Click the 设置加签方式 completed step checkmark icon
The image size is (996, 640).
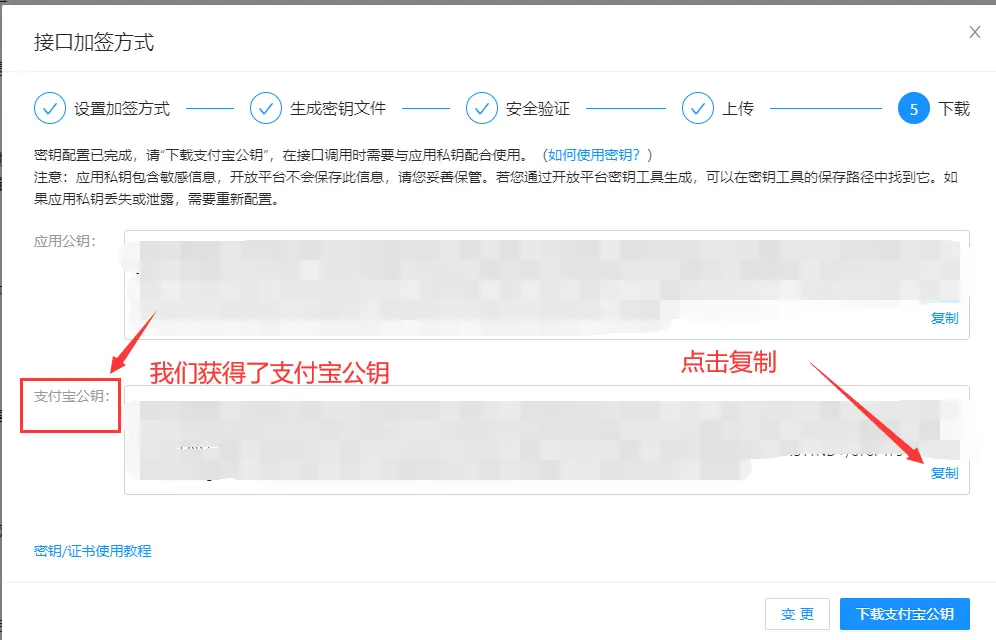point(50,107)
